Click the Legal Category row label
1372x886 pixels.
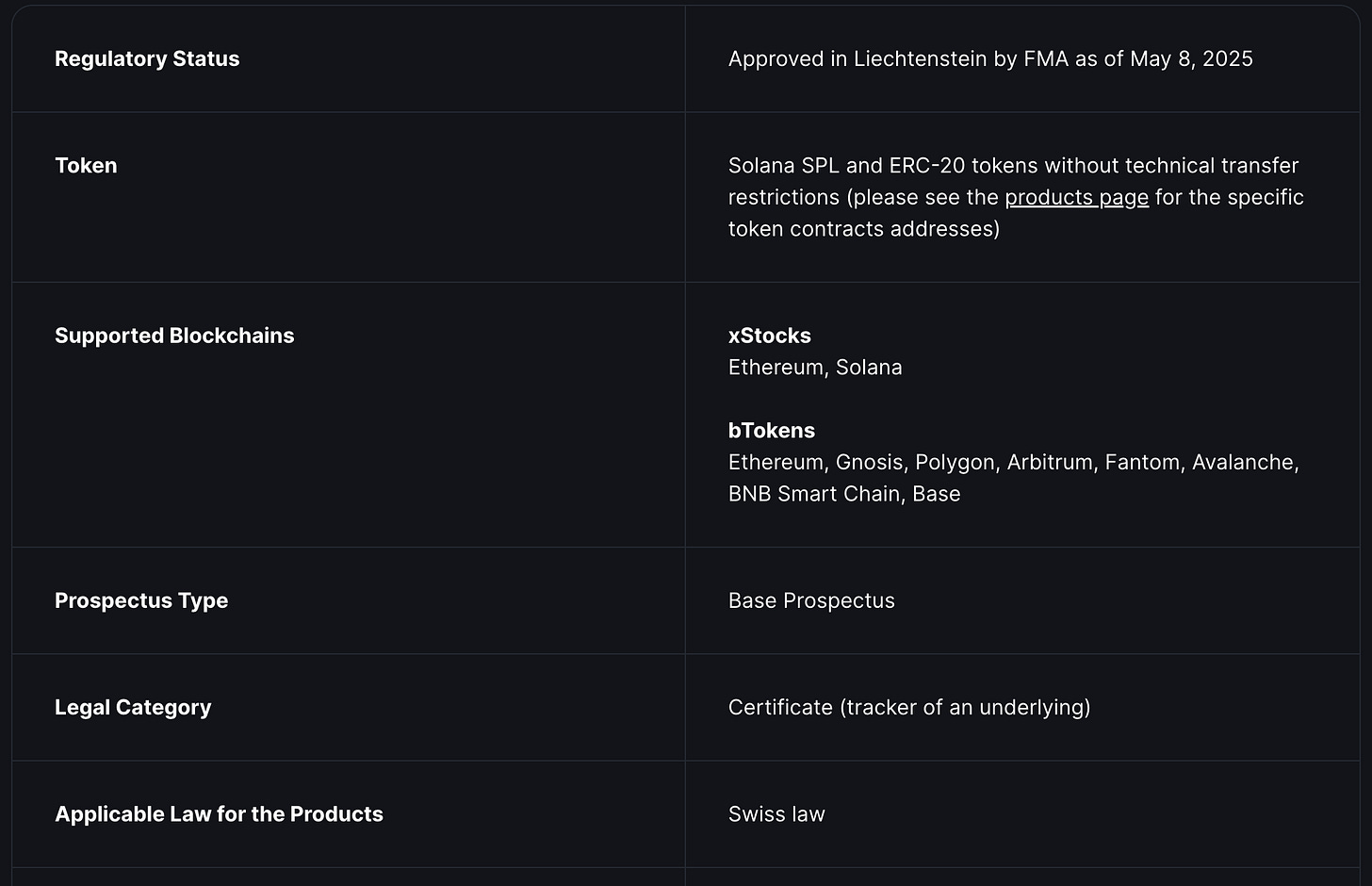[x=133, y=707]
